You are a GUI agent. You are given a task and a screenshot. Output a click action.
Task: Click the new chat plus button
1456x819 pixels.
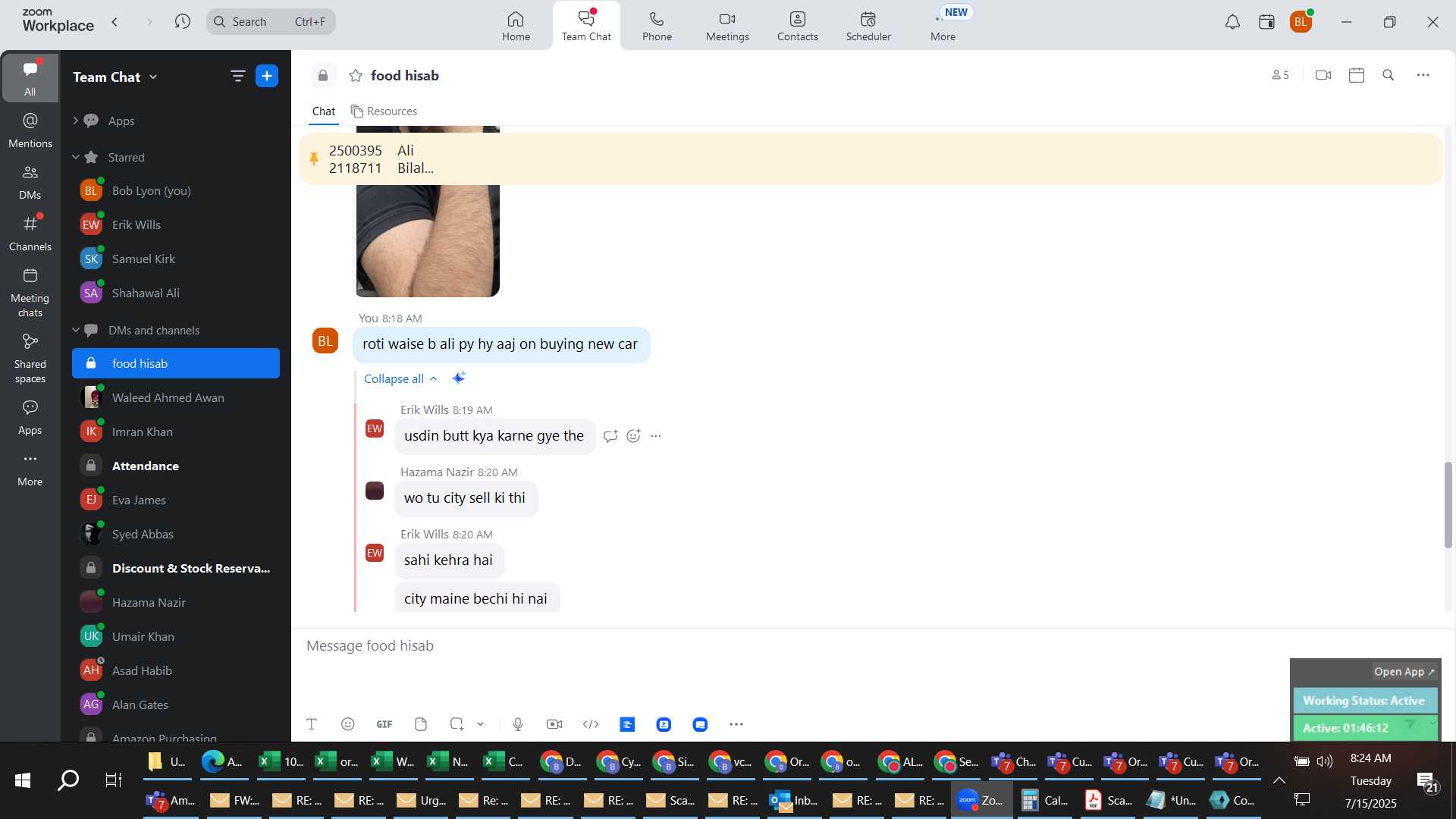pos(267,76)
